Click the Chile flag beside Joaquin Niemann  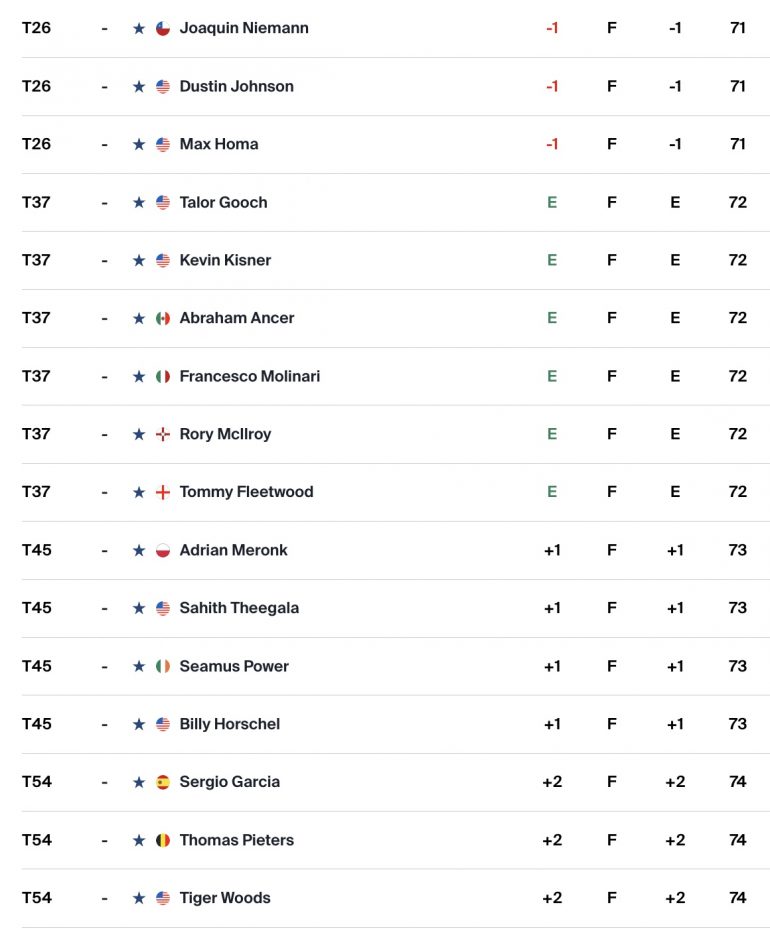pyautogui.click(x=163, y=28)
